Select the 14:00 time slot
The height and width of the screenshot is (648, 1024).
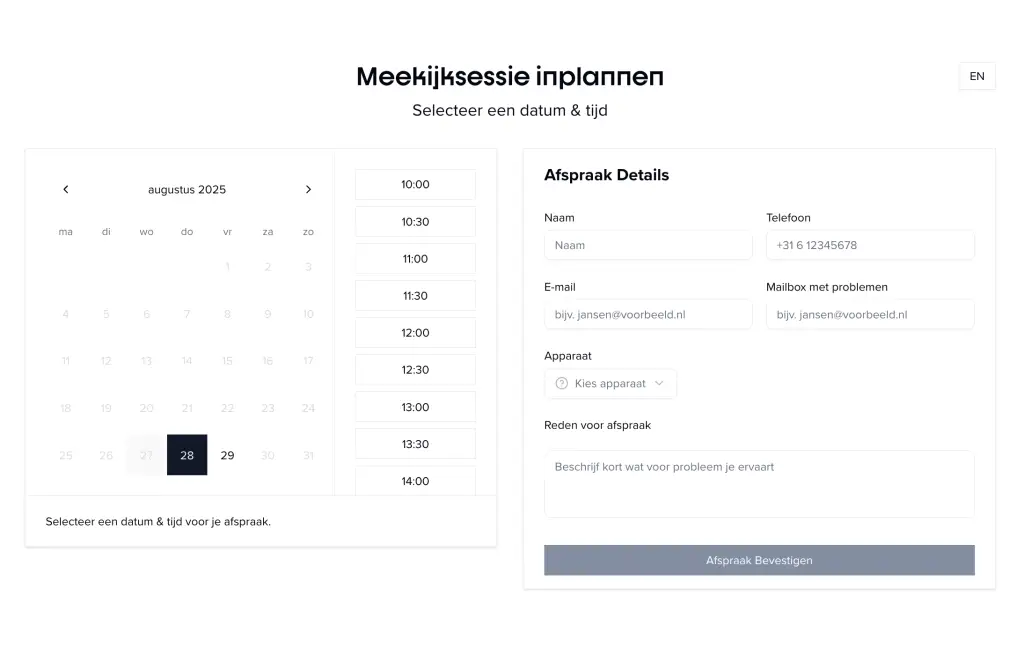pyautogui.click(x=415, y=481)
